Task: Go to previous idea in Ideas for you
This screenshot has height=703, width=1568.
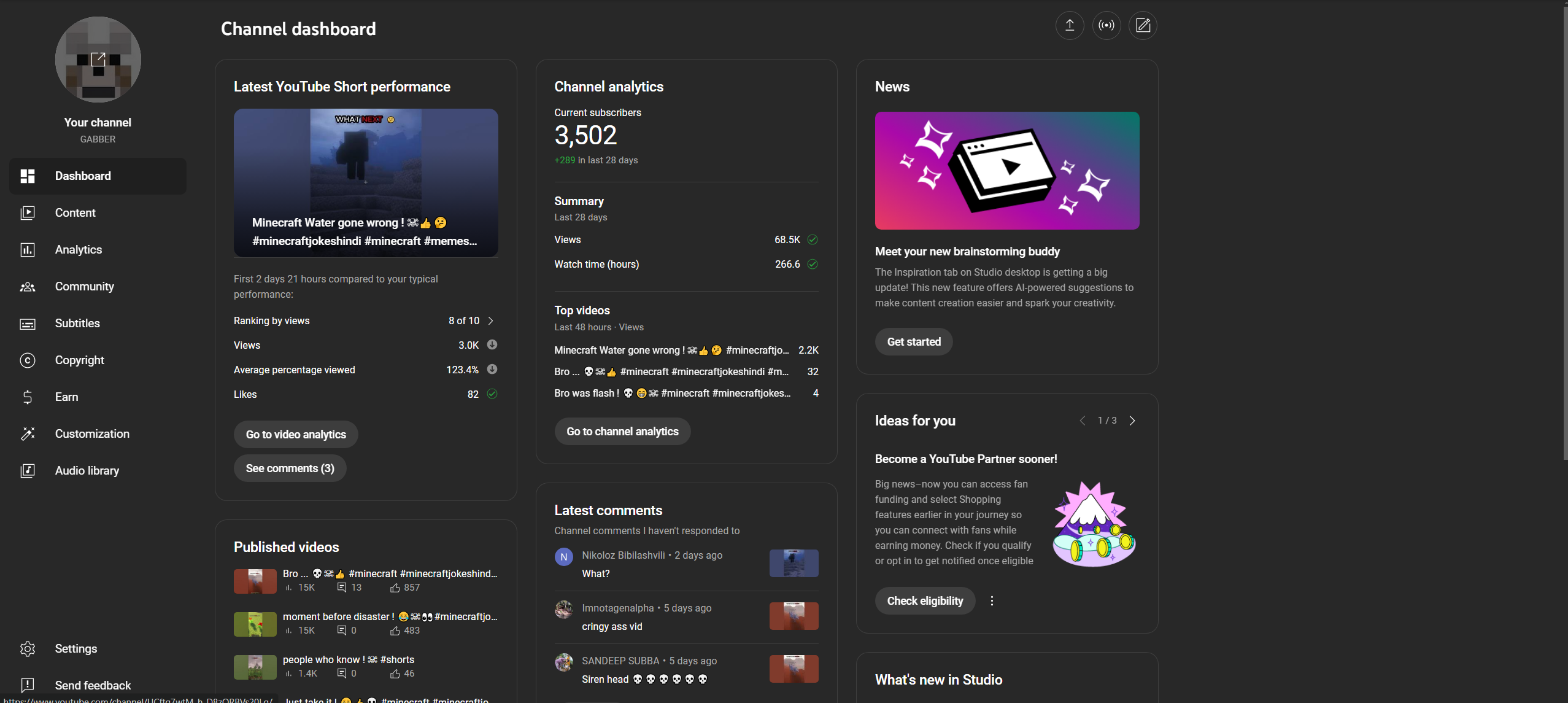Action: pos(1083,421)
